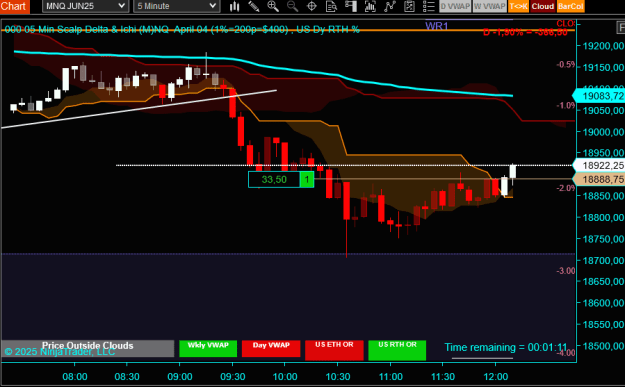Click the US RTH OR green box
Image resolution: width=625 pixels, height=387 pixels.
coord(397,350)
